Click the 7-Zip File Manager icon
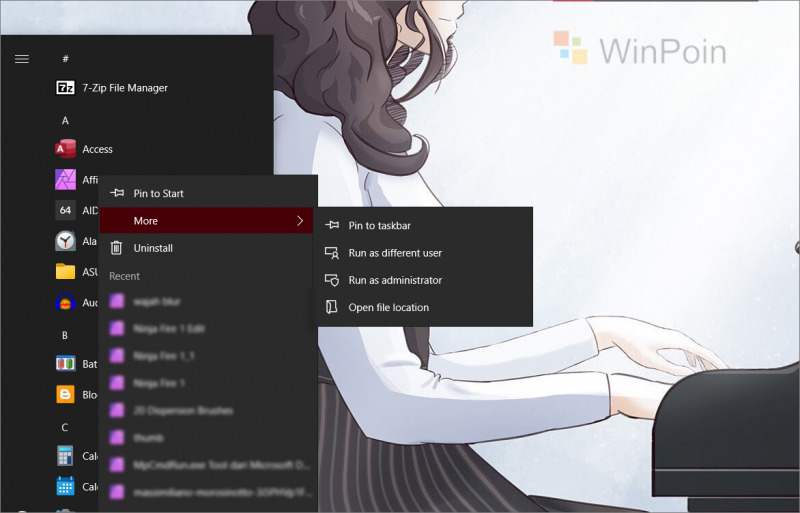 tap(65, 88)
